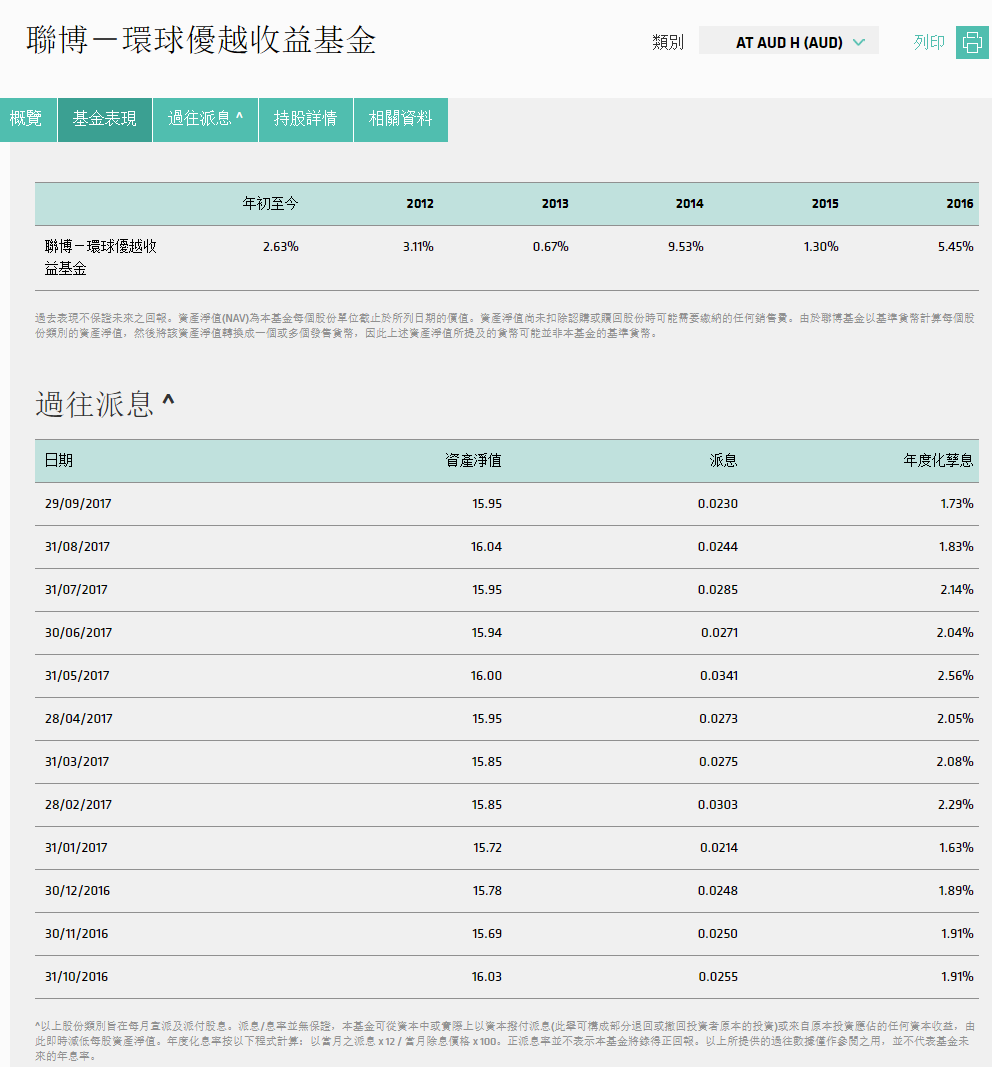Click dividend value 0.0303

click(x=718, y=804)
